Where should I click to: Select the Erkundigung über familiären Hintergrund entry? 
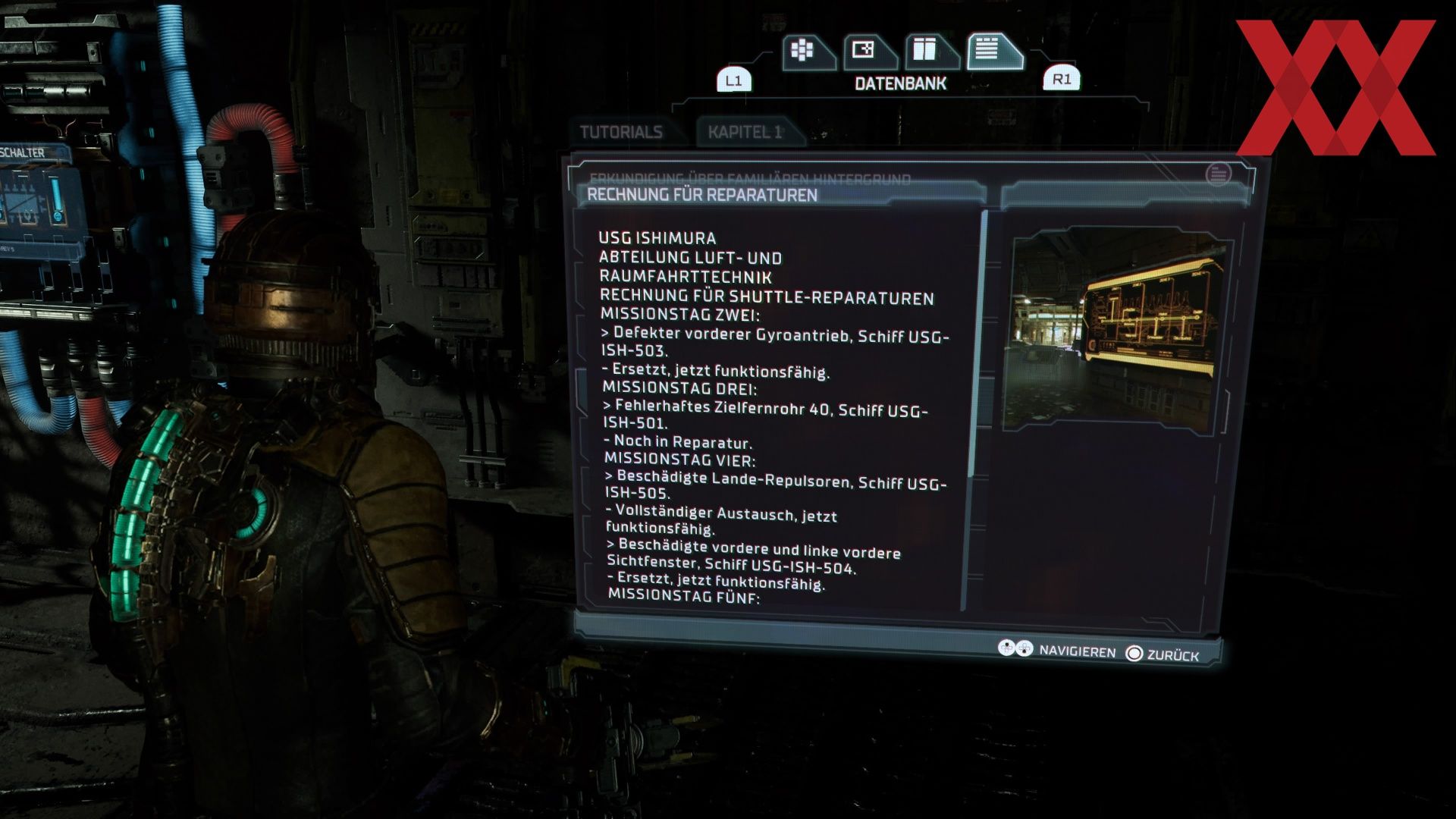point(750,179)
